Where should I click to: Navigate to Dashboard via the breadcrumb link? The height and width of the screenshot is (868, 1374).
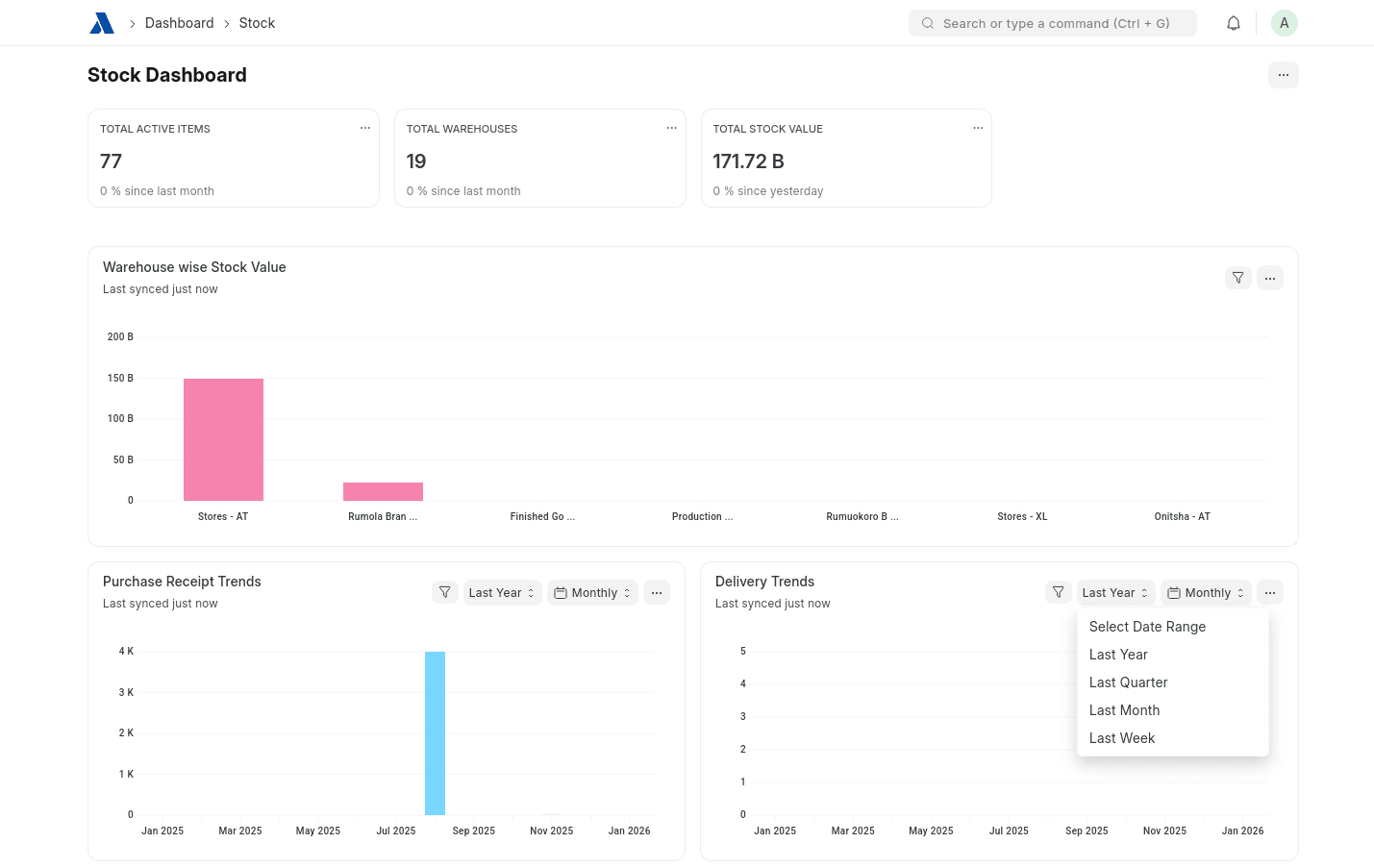pyautogui.click(x=179, y=22)
